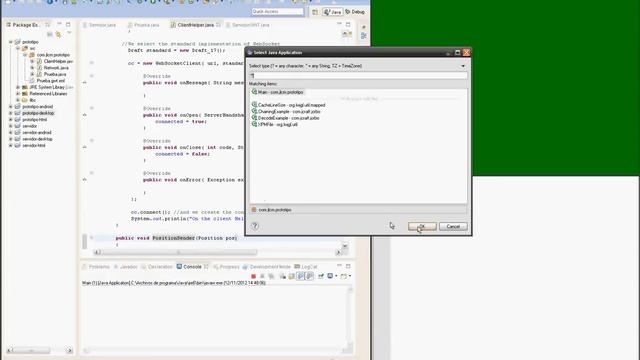Click the Clear Console icon
Viewport: 640px width, 360px height.
pos(282,276)
